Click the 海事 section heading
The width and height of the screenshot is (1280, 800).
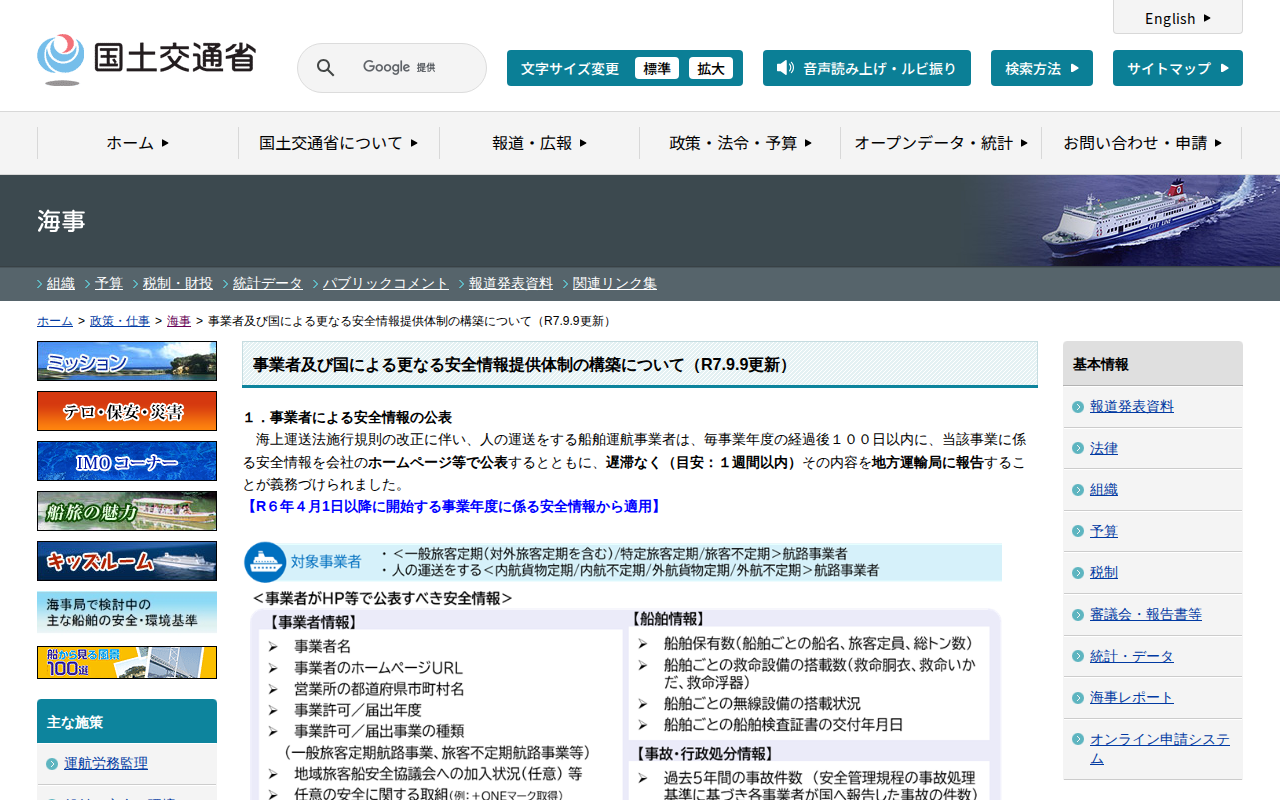point(61,221)
